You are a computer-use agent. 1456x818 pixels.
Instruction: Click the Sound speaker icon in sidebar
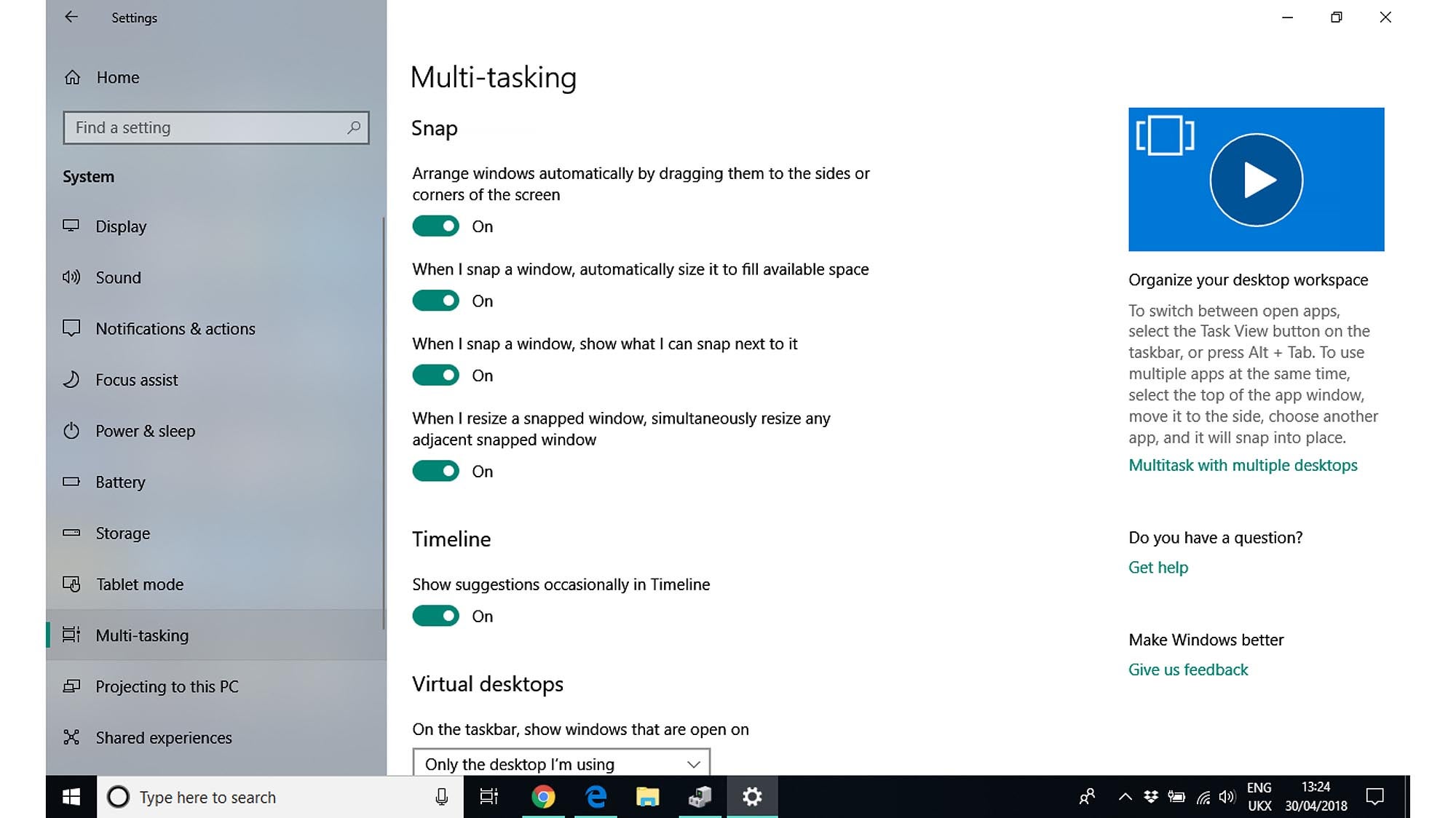(71, 277)
